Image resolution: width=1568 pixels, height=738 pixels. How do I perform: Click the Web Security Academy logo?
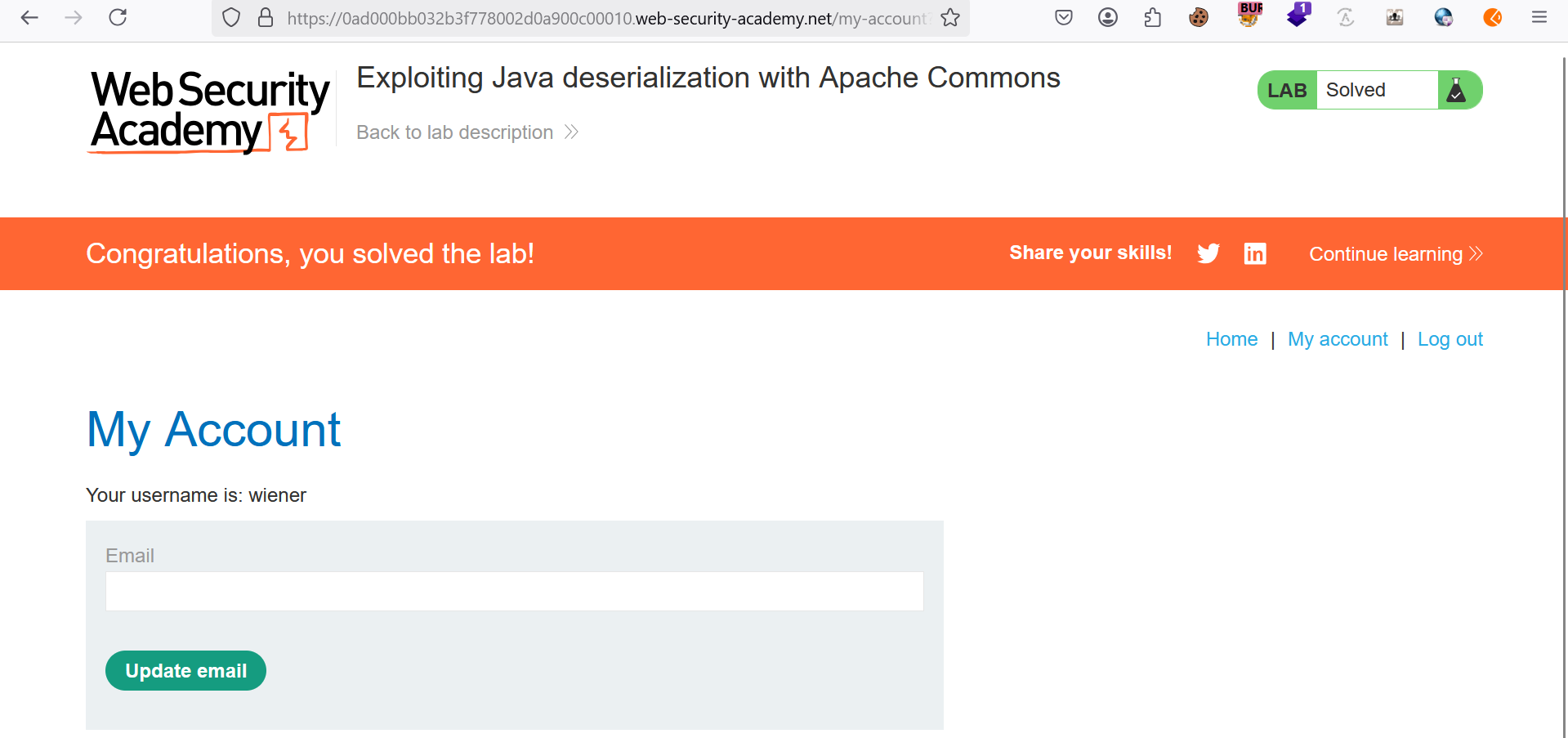coord(210,112)
